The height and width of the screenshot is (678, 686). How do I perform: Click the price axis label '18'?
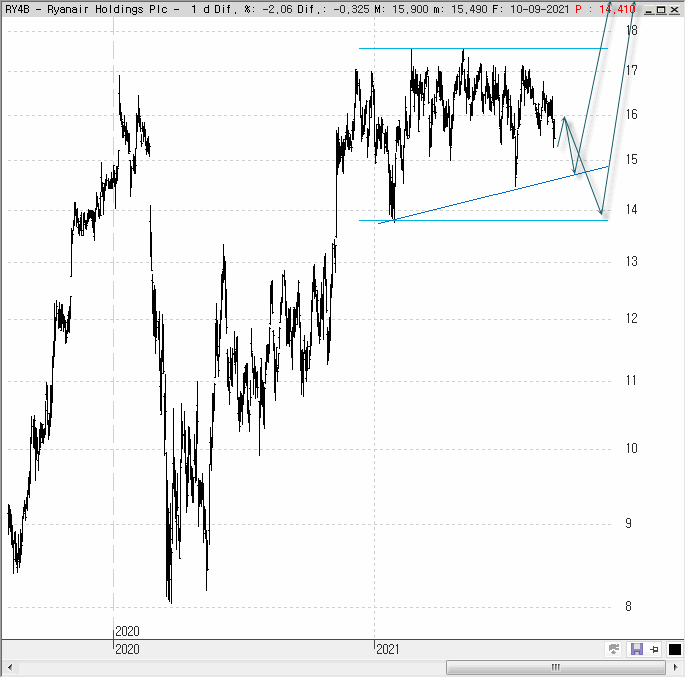tap(631, 30)
